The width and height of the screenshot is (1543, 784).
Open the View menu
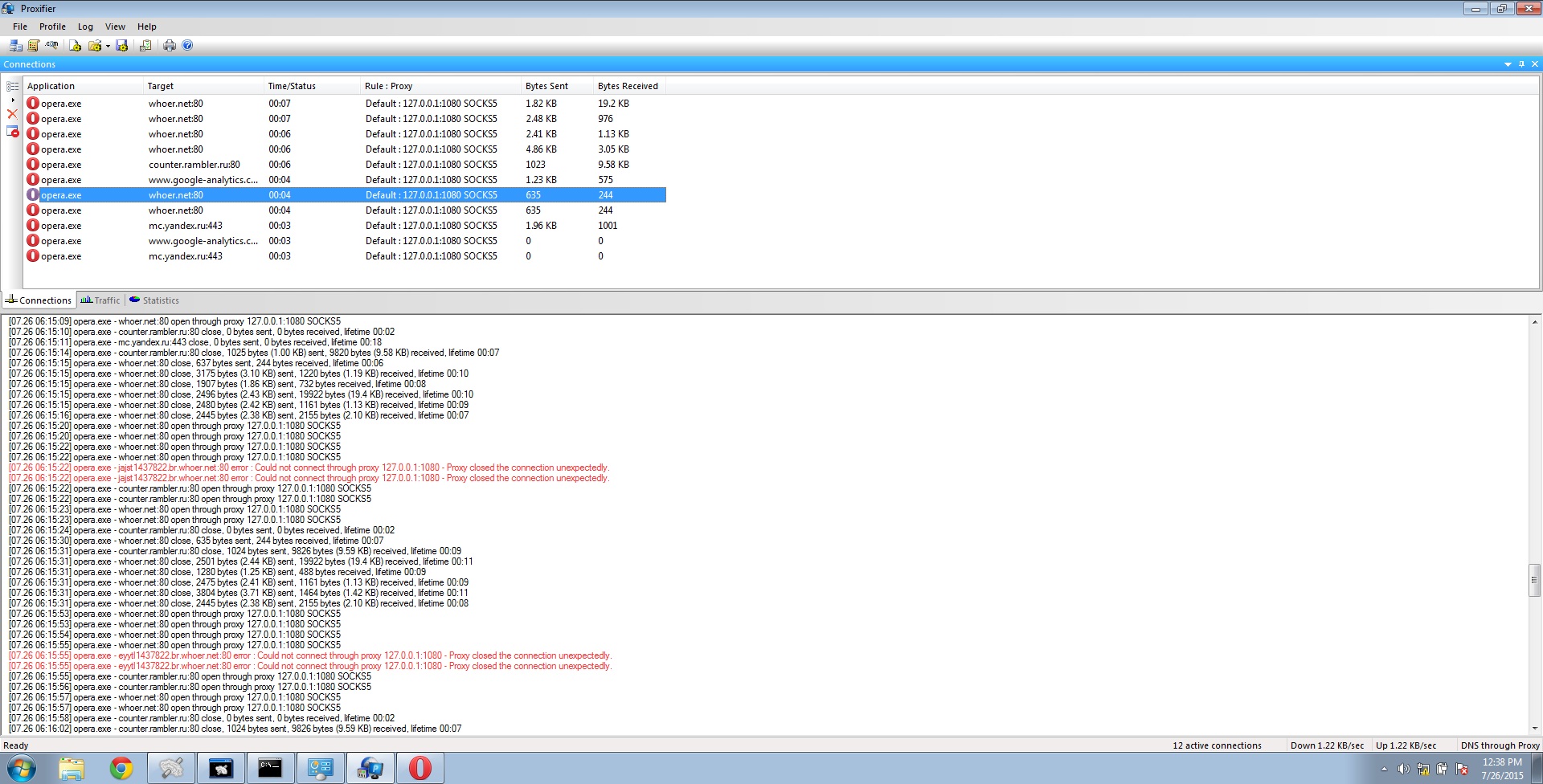[115, 27]
